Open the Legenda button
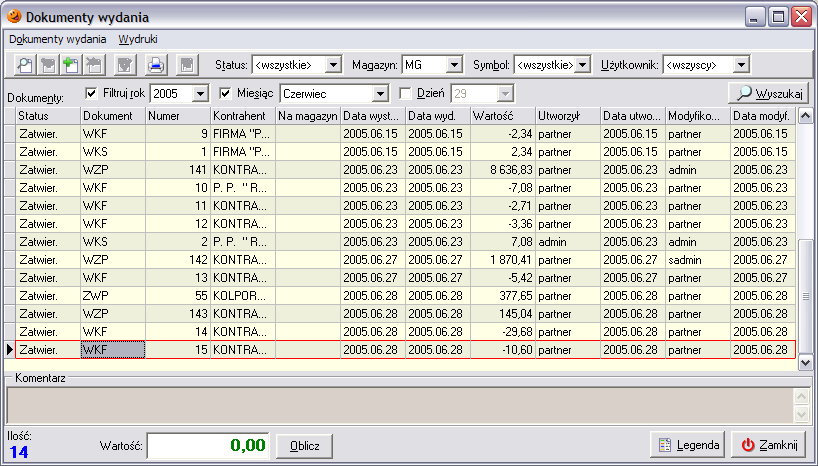This screenshot has width=818, height=466. click(x=688, y=445)
